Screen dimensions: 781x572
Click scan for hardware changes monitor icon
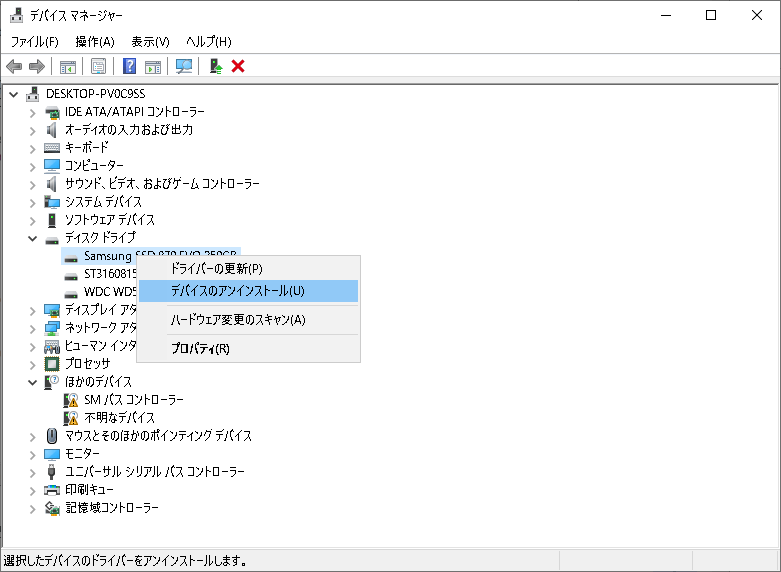(184, 66)
